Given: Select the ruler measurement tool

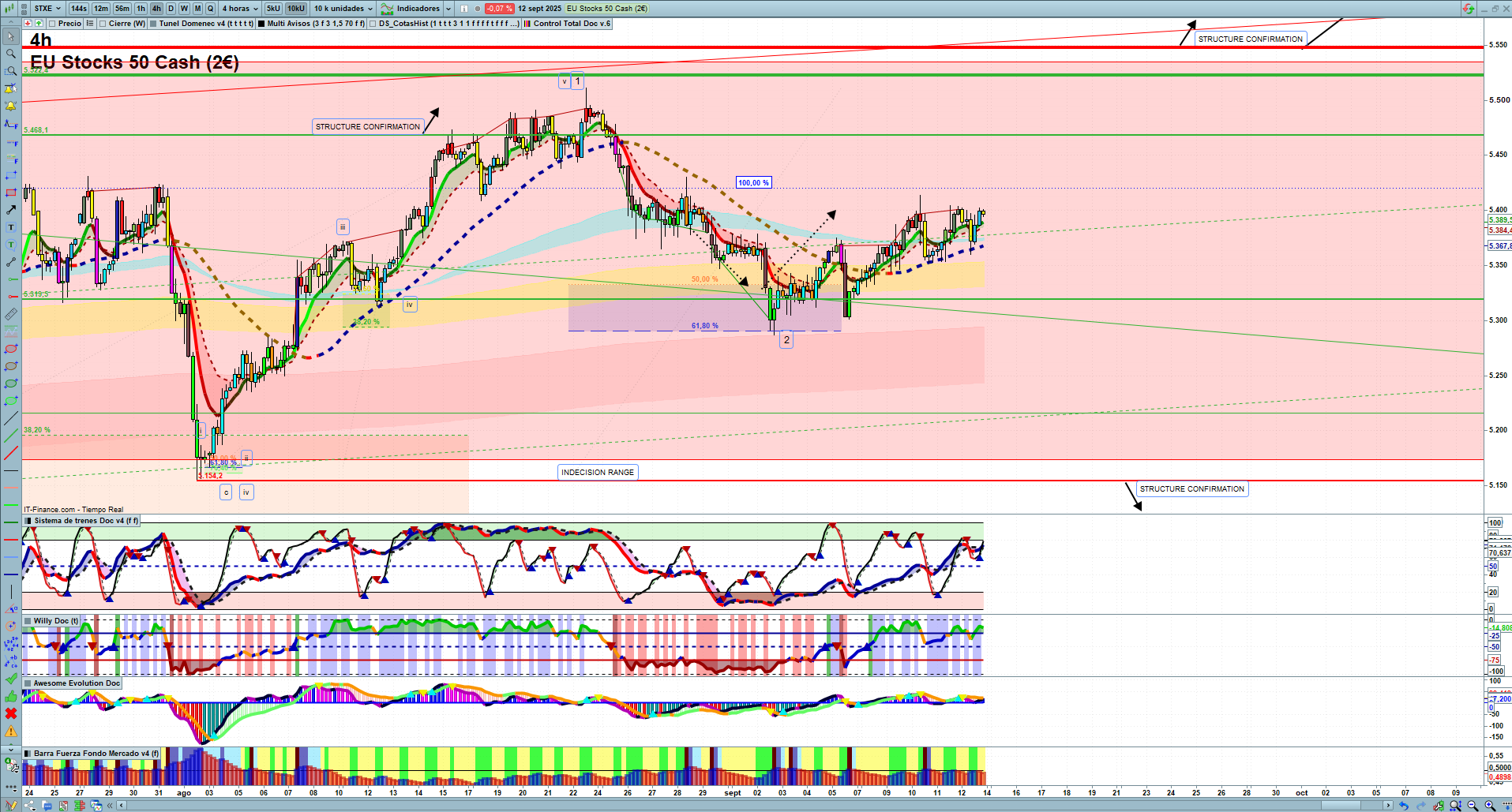Looking at the screenshot, I should [x=11, y=314].
